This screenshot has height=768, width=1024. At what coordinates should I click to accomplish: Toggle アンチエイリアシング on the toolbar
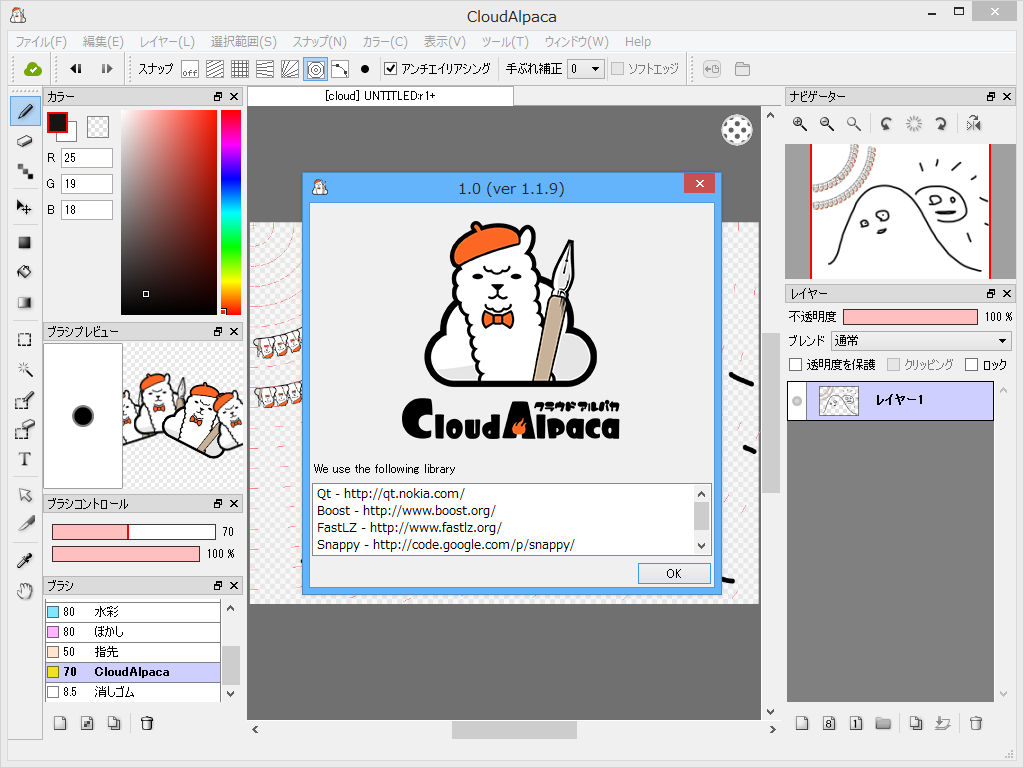tap(391, 69)
